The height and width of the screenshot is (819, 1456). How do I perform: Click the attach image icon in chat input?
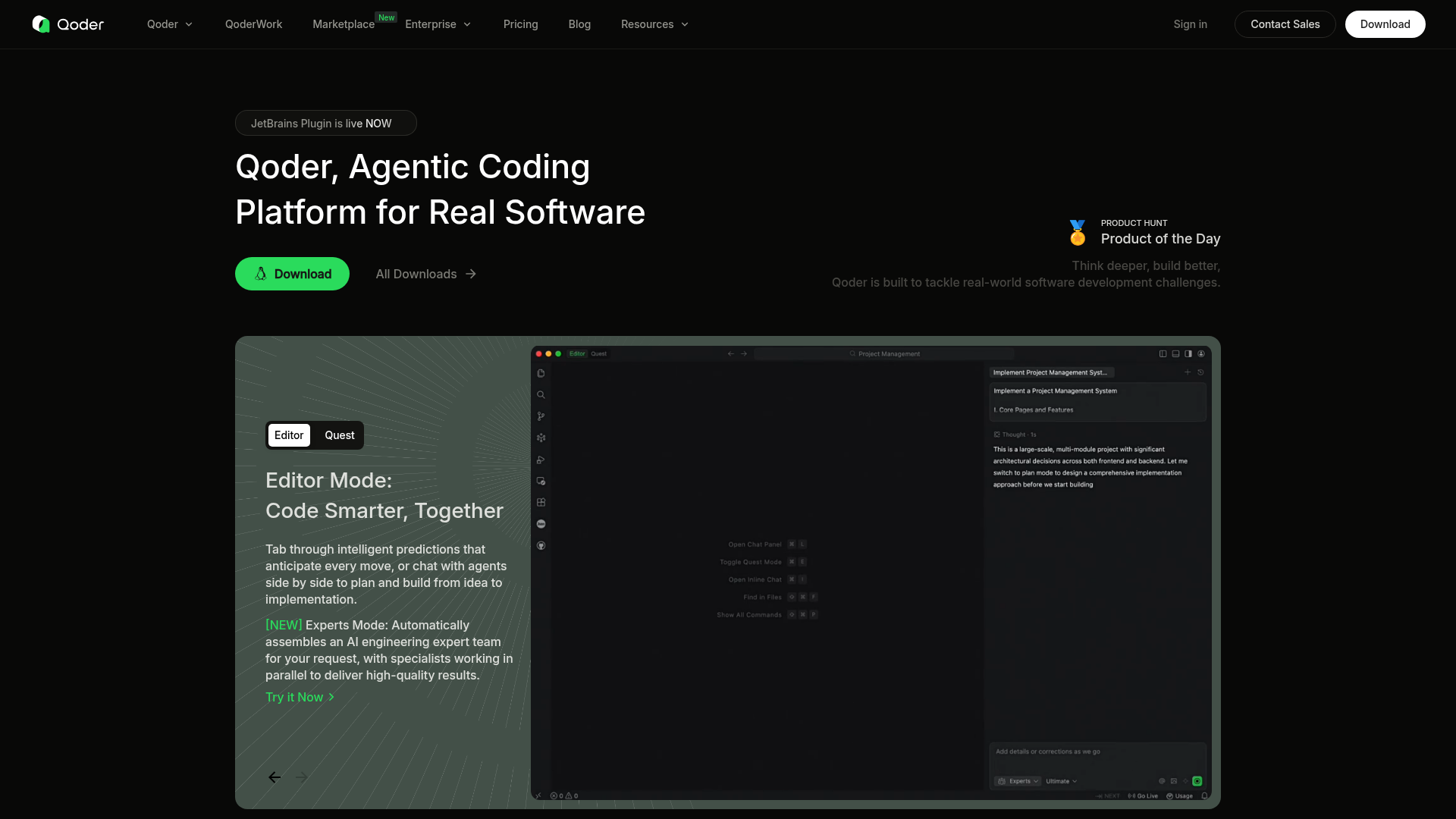(1174, 781)
